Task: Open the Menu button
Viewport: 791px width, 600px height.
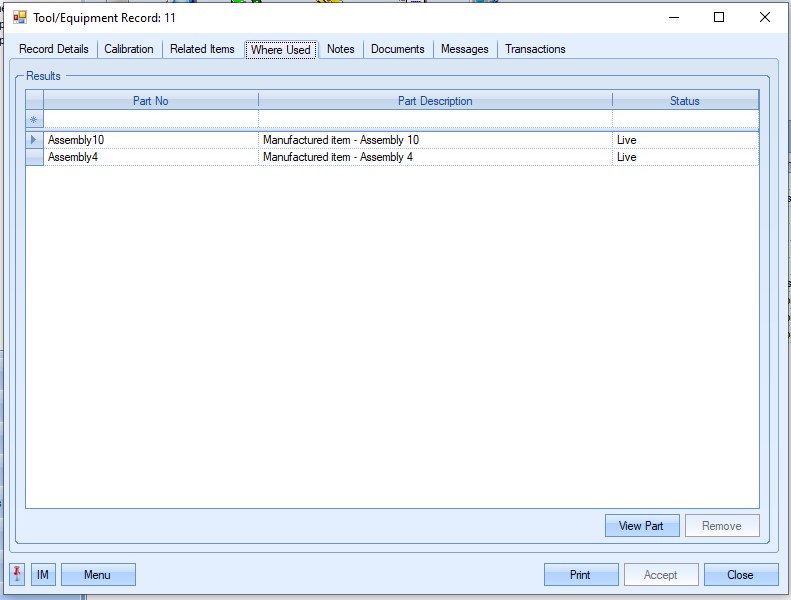Action: (x=97, y=575)
